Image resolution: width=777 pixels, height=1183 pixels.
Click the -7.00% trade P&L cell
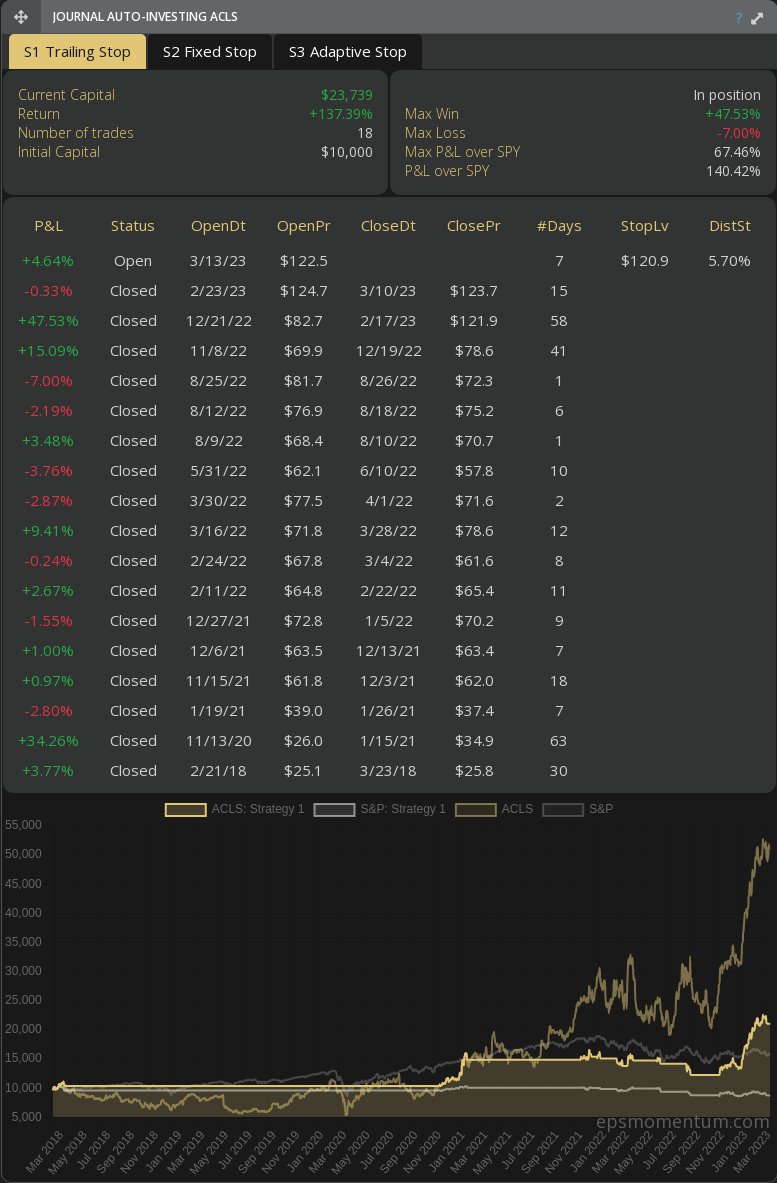[48, 381]
